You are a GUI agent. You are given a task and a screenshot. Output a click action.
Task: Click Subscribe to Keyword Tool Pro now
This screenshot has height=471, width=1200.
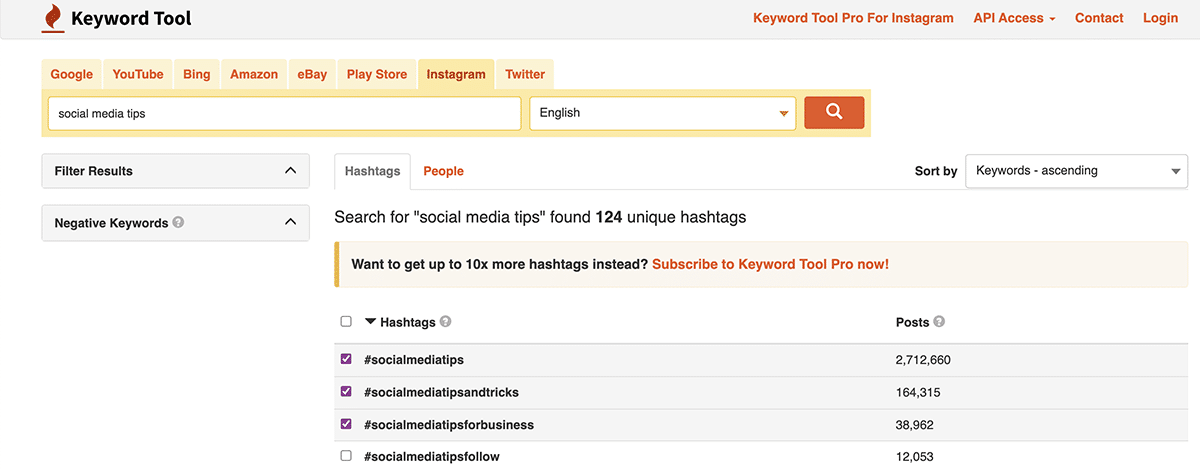770,265
